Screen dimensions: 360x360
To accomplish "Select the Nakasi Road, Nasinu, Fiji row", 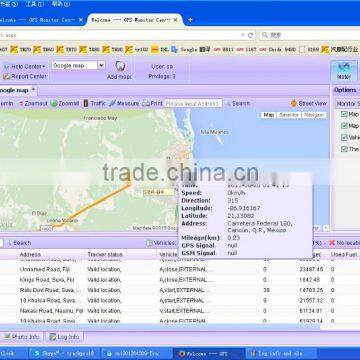I will tap(180, 311).
